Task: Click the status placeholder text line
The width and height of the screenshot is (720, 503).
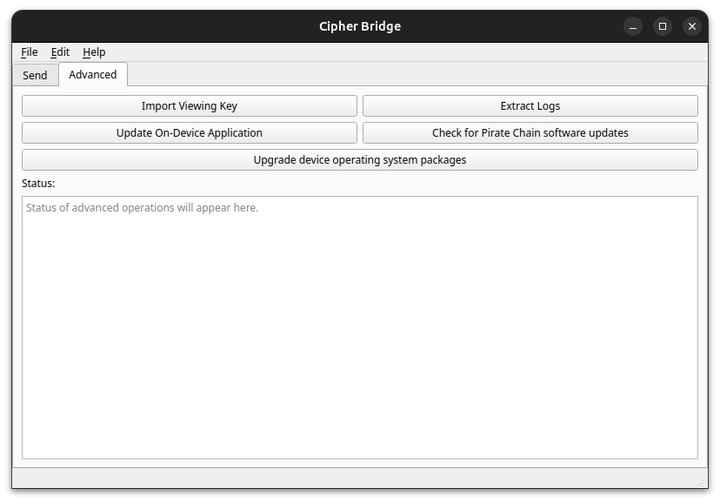Action: pyautogui.click(x=142, y=208)
